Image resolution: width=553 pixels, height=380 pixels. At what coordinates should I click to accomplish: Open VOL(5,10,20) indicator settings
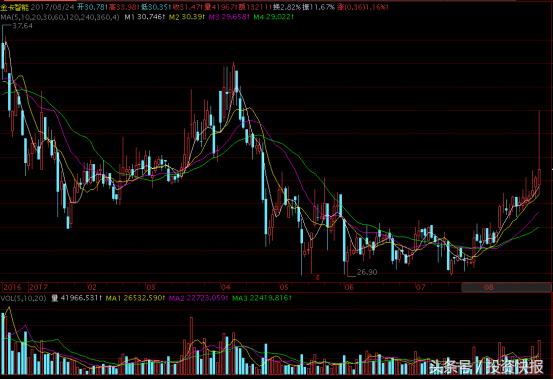[x=23, y=298]
